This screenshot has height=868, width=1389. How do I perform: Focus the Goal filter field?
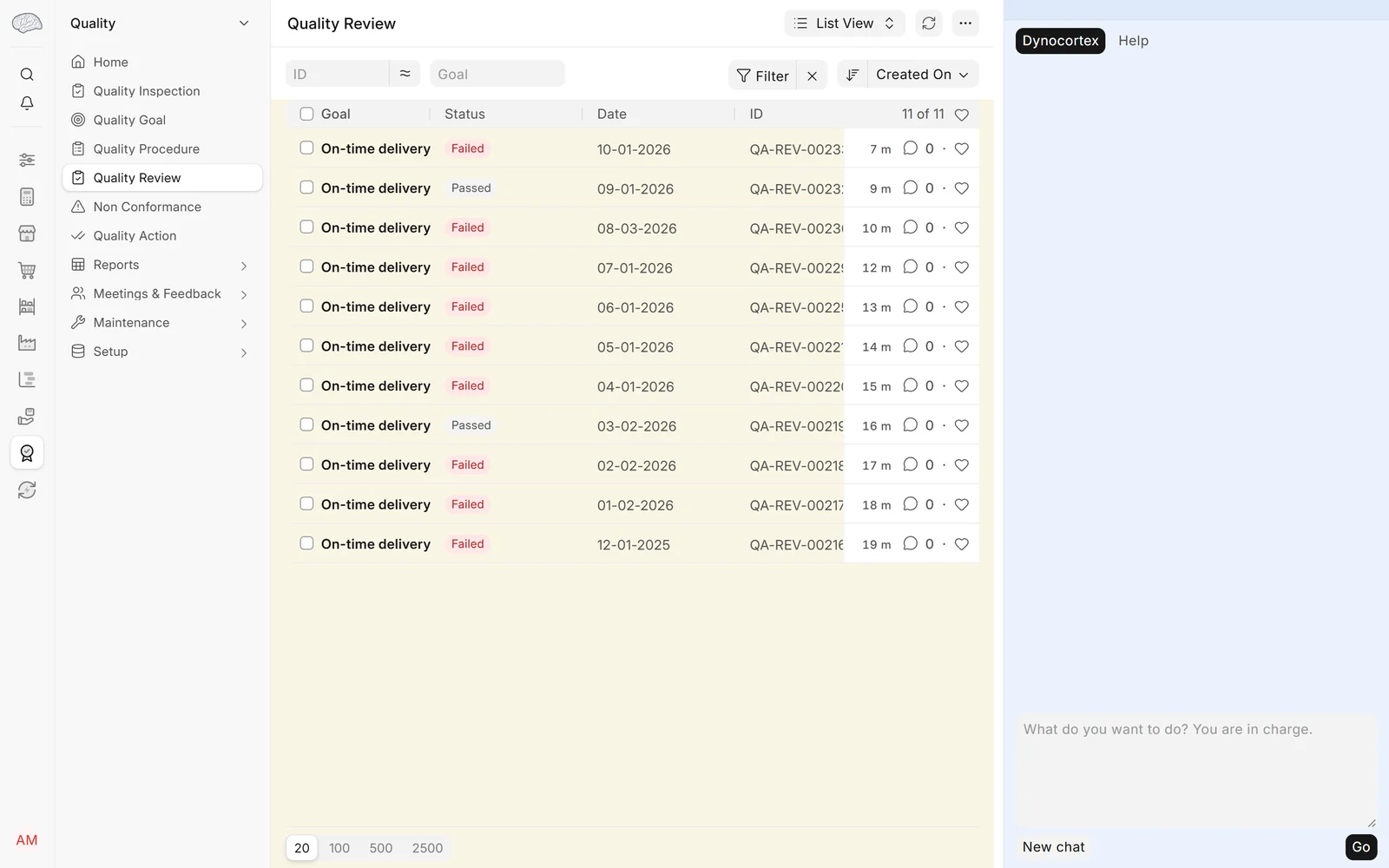(x=497, y=74)
